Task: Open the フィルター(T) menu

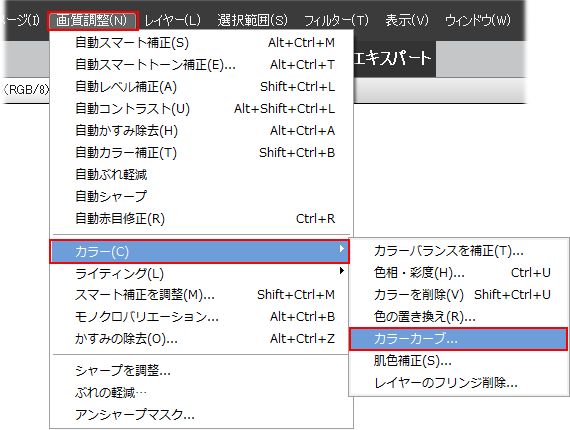Action: (336, 20)
